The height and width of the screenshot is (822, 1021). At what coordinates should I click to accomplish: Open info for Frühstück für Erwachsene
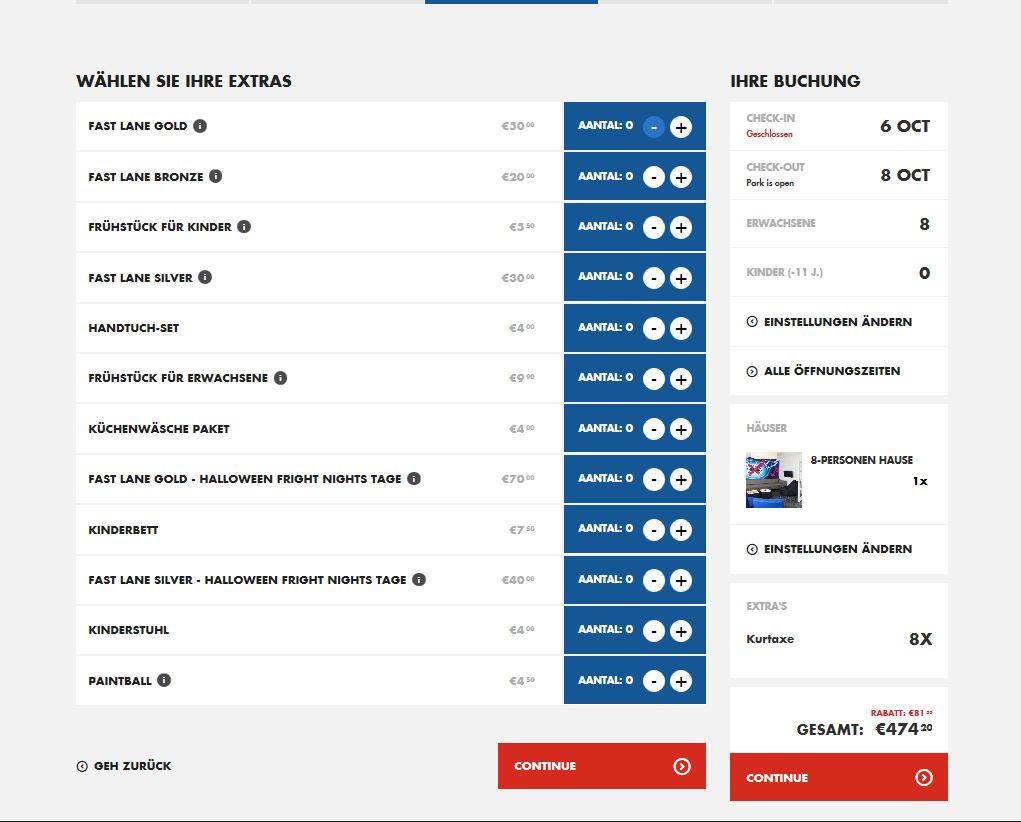(x=281, y=378)
